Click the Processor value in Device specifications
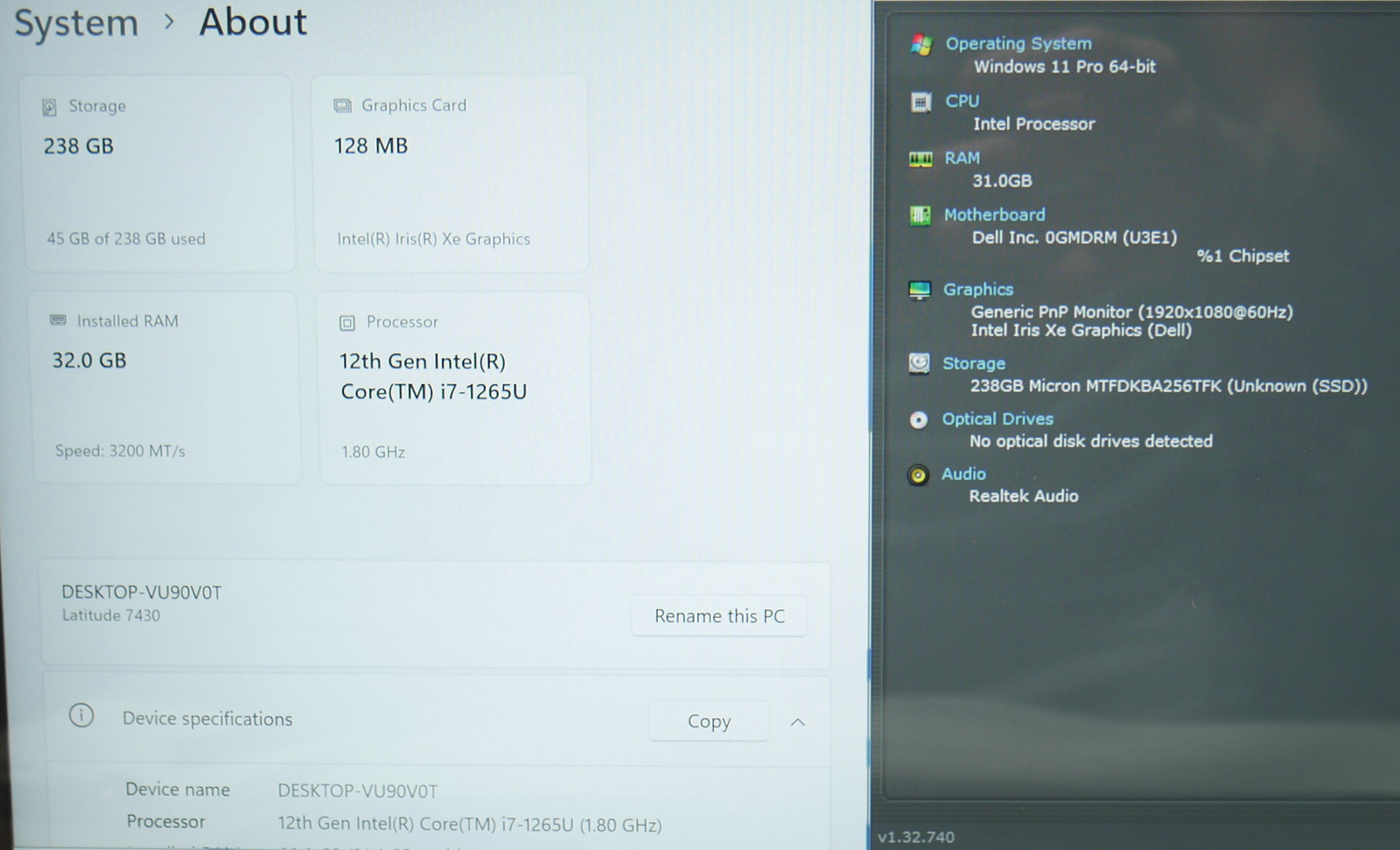Viewport: 1400px width, 850px height. coord(470,825)
